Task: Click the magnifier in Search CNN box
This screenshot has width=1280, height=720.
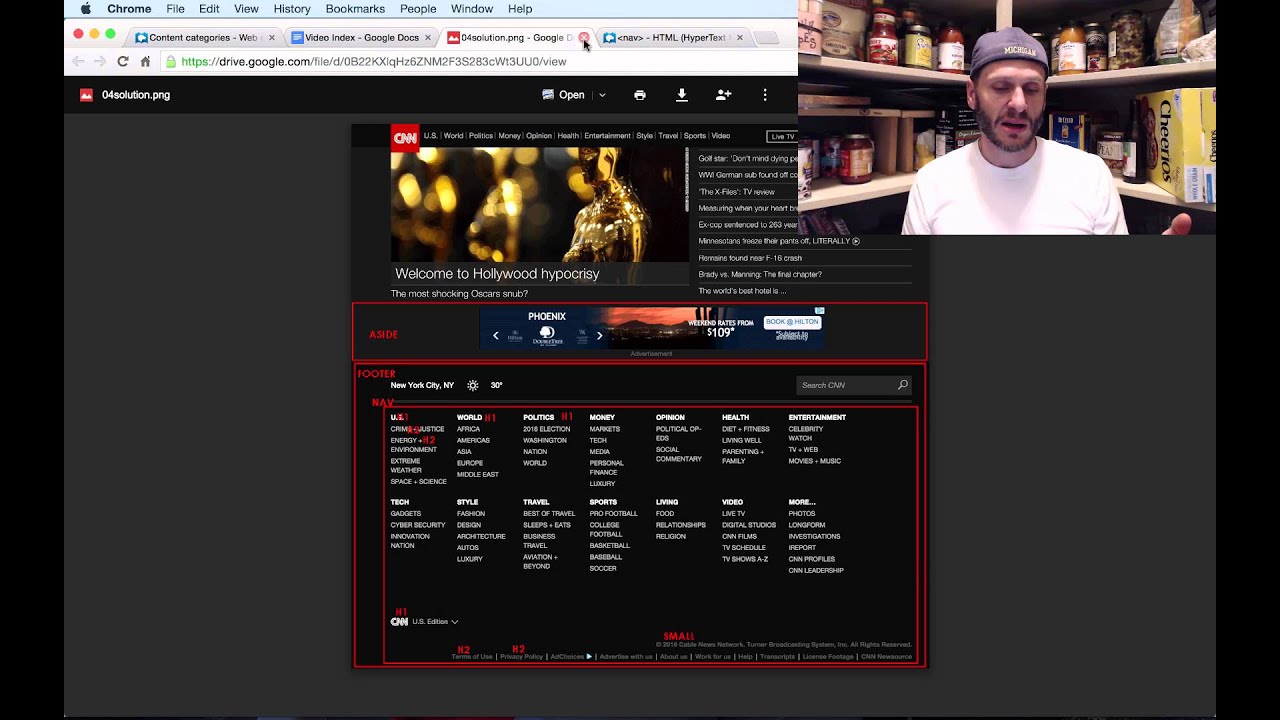Action: [903, 385]
